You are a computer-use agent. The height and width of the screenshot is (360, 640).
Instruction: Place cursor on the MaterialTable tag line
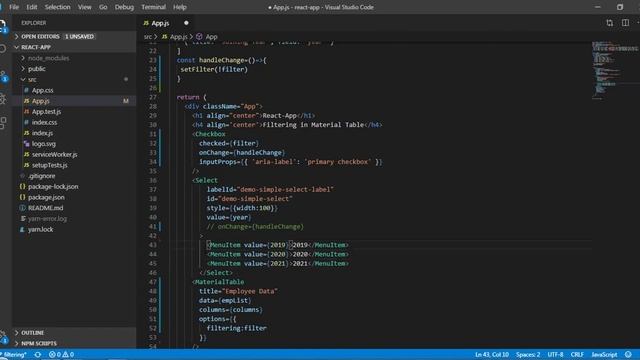(218, 282)
